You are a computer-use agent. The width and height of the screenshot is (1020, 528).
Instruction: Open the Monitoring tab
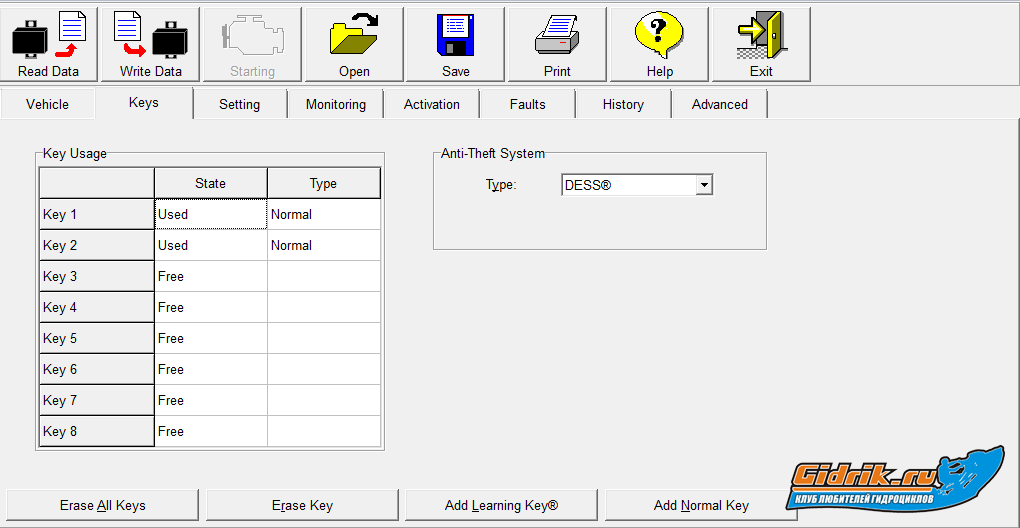(x=336, y=104)
